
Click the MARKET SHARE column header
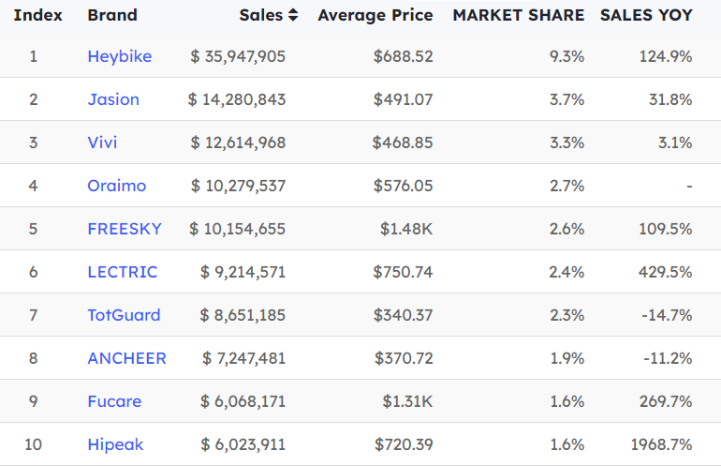coord(518,16)
